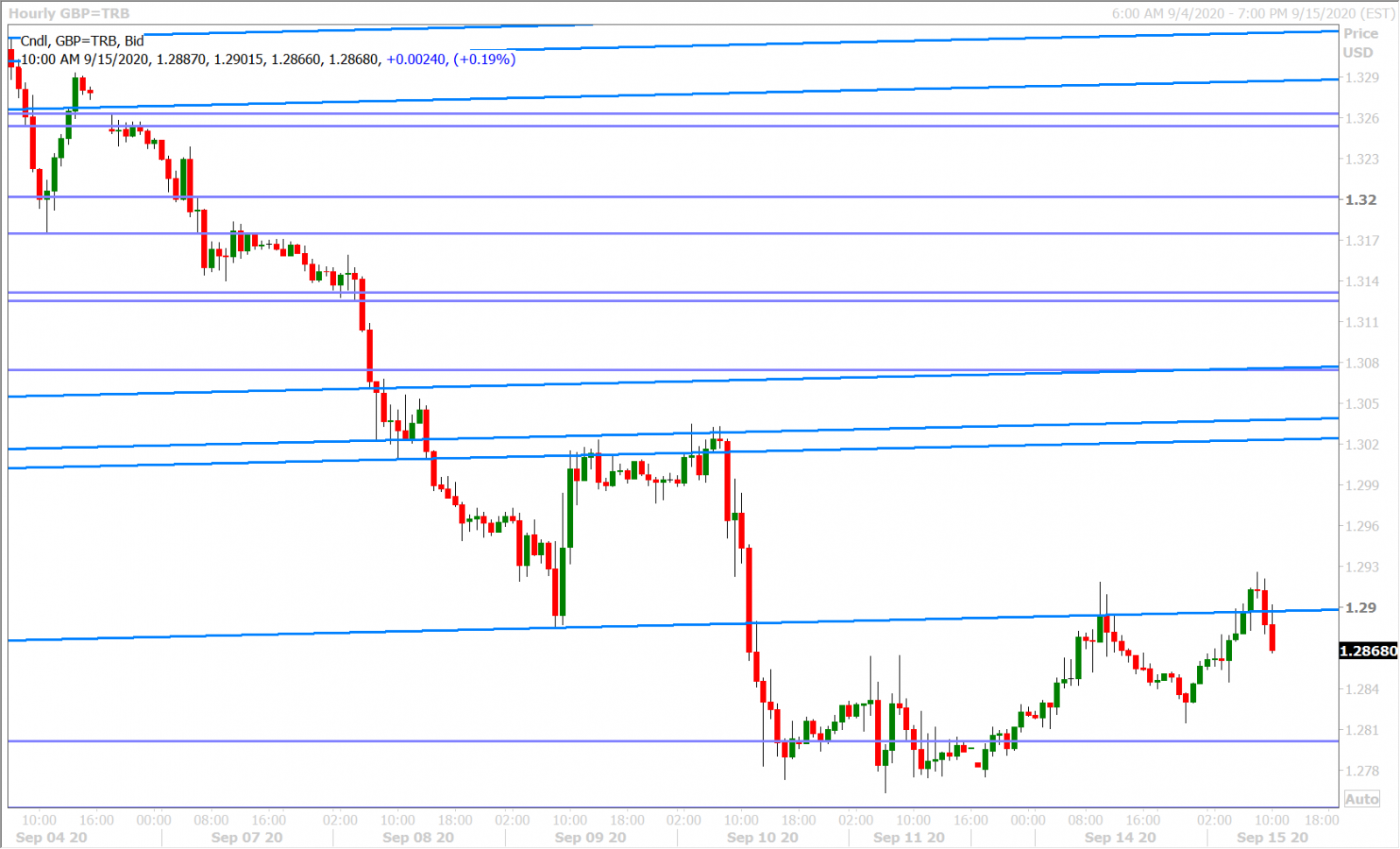Click the Price USD axis header
Image resolution: width=1400 pixels, height=849 pixels.
(x=1360, y=43)
